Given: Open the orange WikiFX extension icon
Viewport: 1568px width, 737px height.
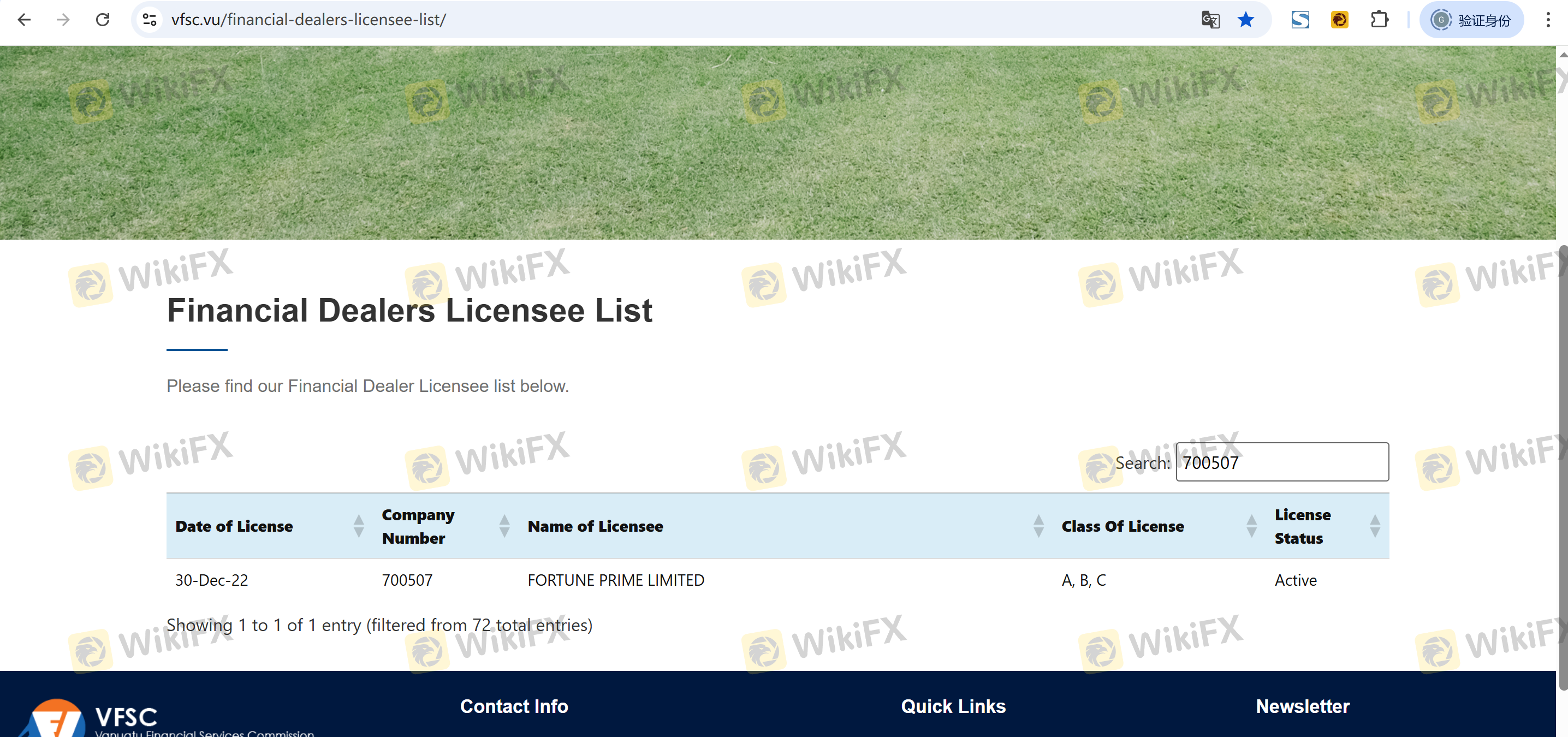Looking at the screenshot, I should pyautogui.click(x=1339, y=20).
